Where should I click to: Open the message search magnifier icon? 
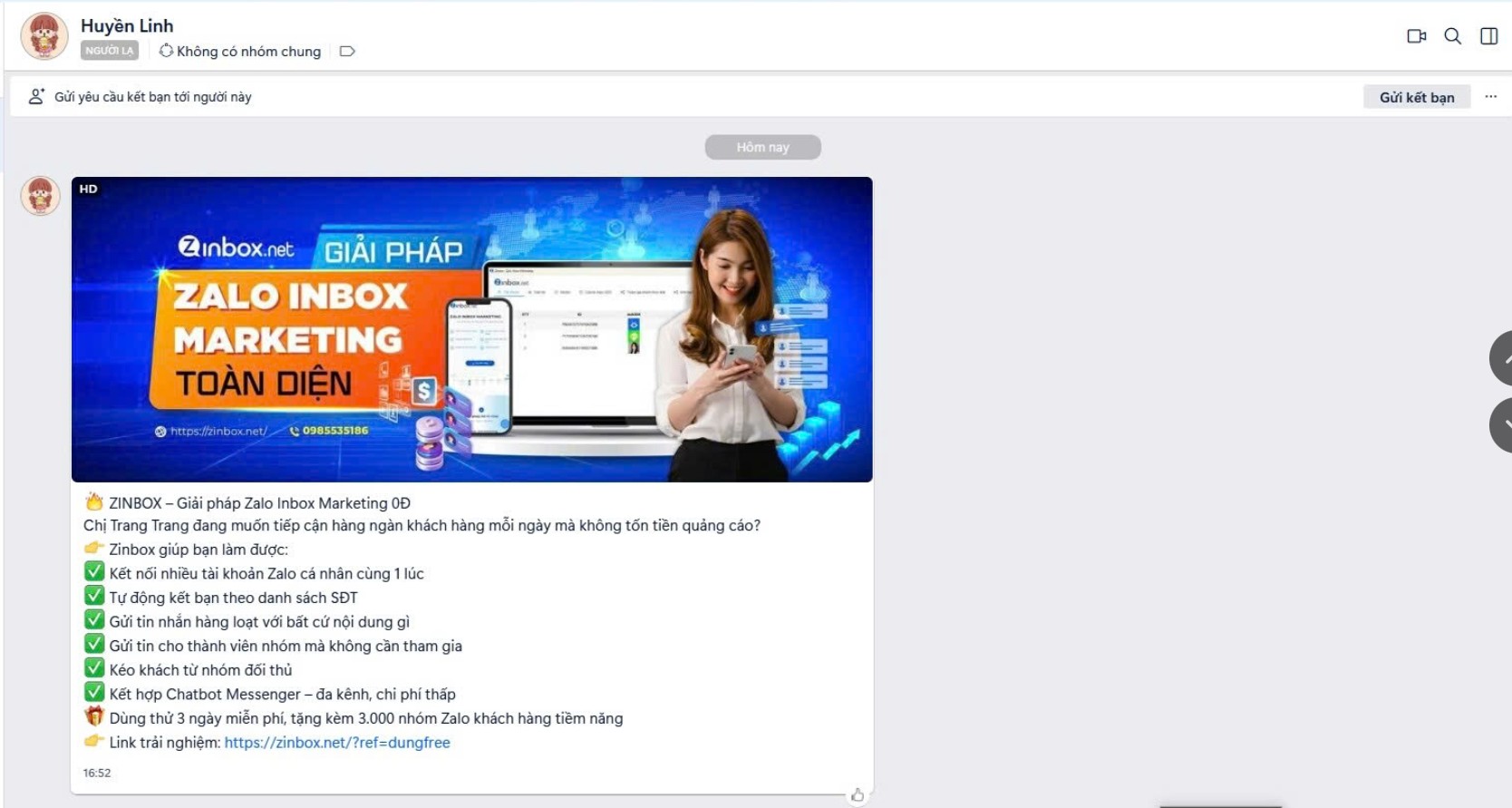pos(1452,36)
